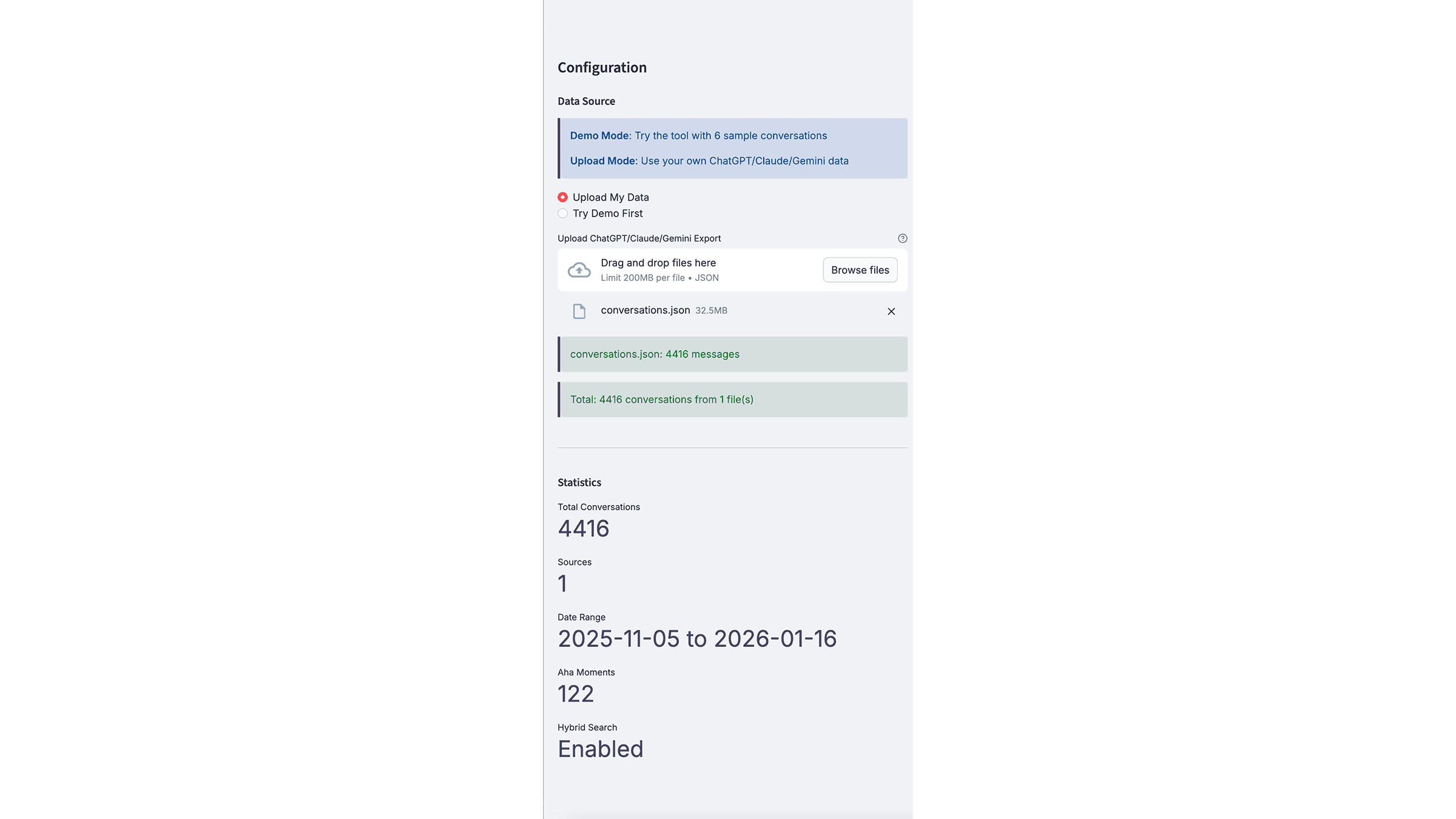The width and height of the screenshot is (1456, 819).
Task: Click the Hybrid Search Enabled status
Action: tap(601, 749)
